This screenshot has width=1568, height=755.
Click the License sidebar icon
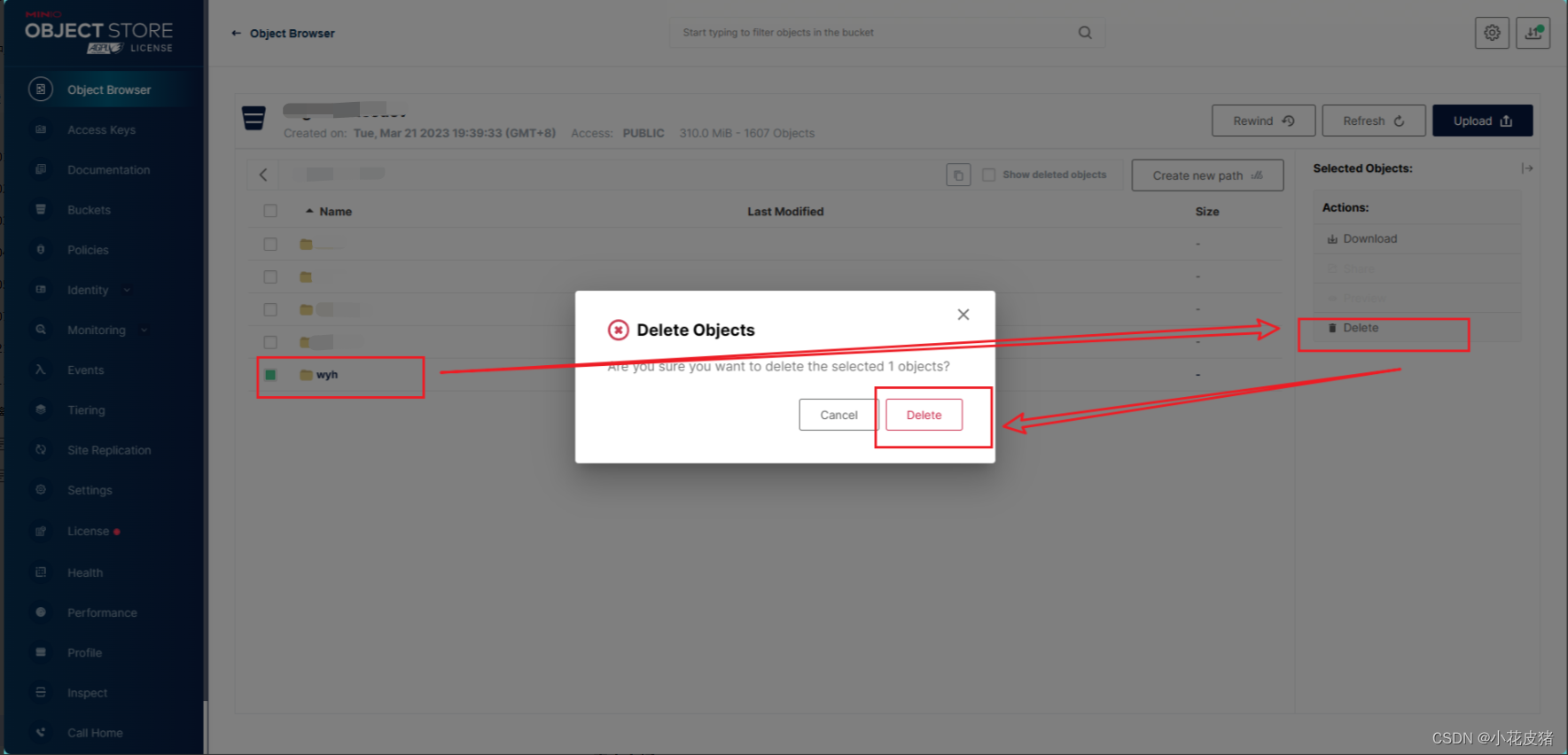(41, 531)
